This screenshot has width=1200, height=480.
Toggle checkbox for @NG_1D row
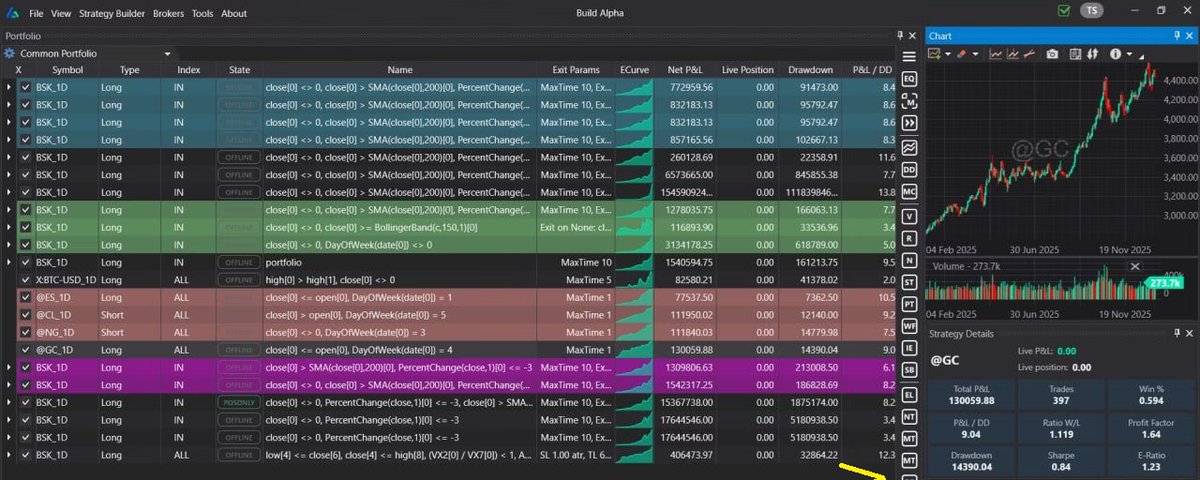[x=26, y=332]
